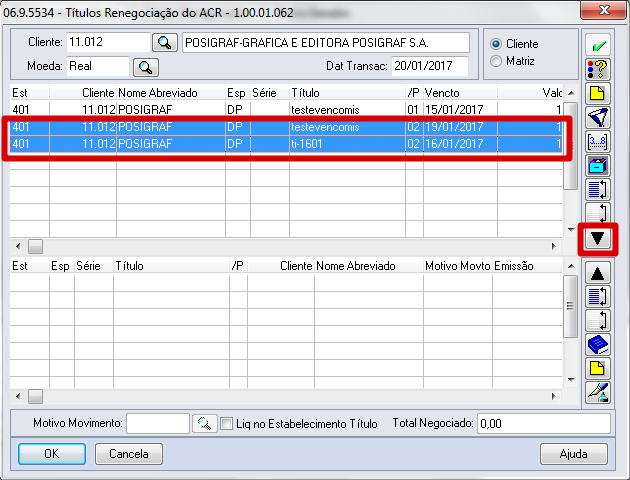Screen dimensions: 630x480
Task: Click lower grid horizontal scrollbar thumb
Action: click(35, 397)
